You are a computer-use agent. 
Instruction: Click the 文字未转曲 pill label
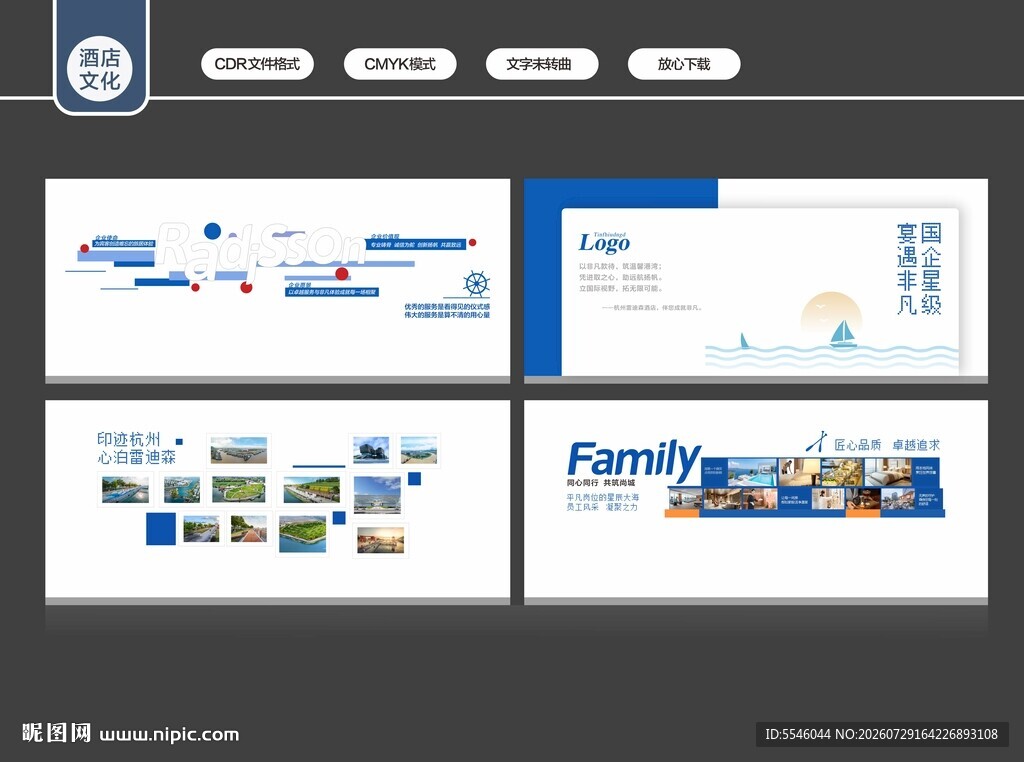541,64
